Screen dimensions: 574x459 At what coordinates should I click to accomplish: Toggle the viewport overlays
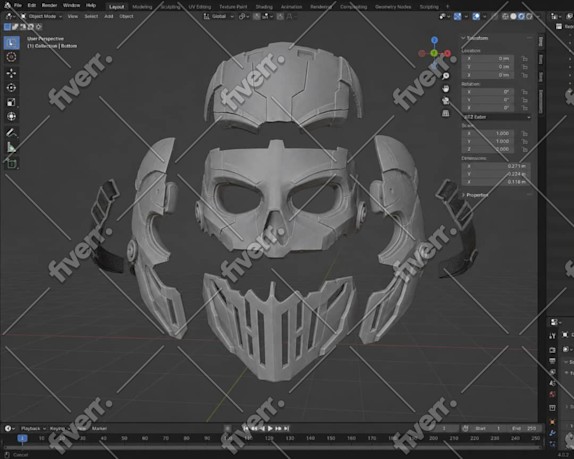point(476,16)
